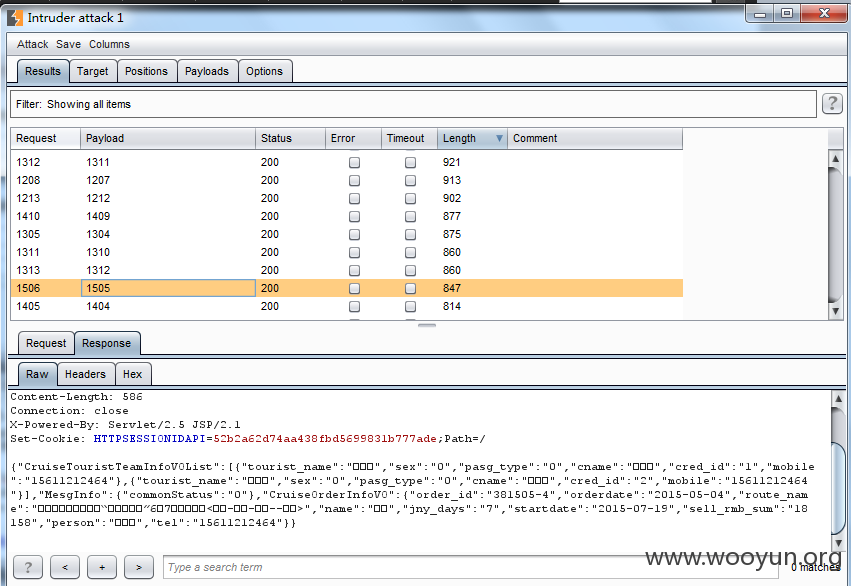Select the Hex view tab
The width and height of the screenshot is (851, 586).
[x=133, y=374]
